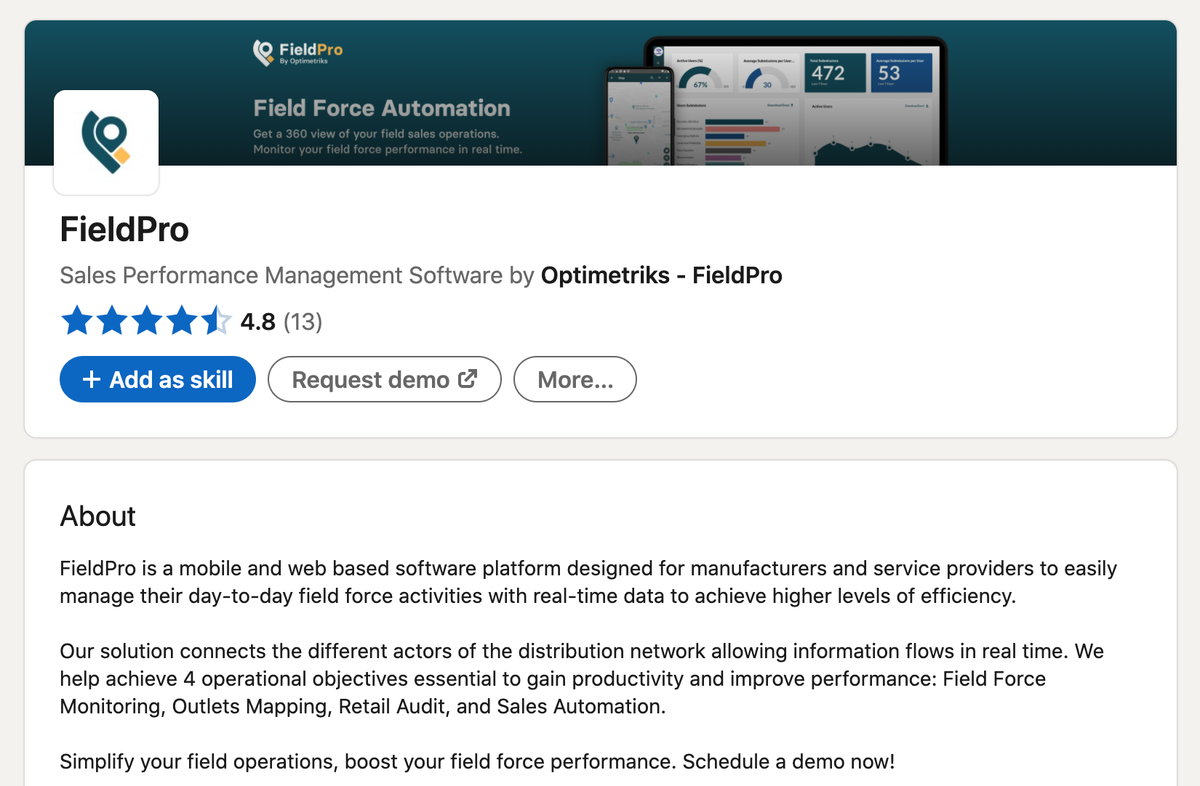Click the 472 stat in banner dashboard
Screen dimensions: 1200x786
(x=828, y=73)
